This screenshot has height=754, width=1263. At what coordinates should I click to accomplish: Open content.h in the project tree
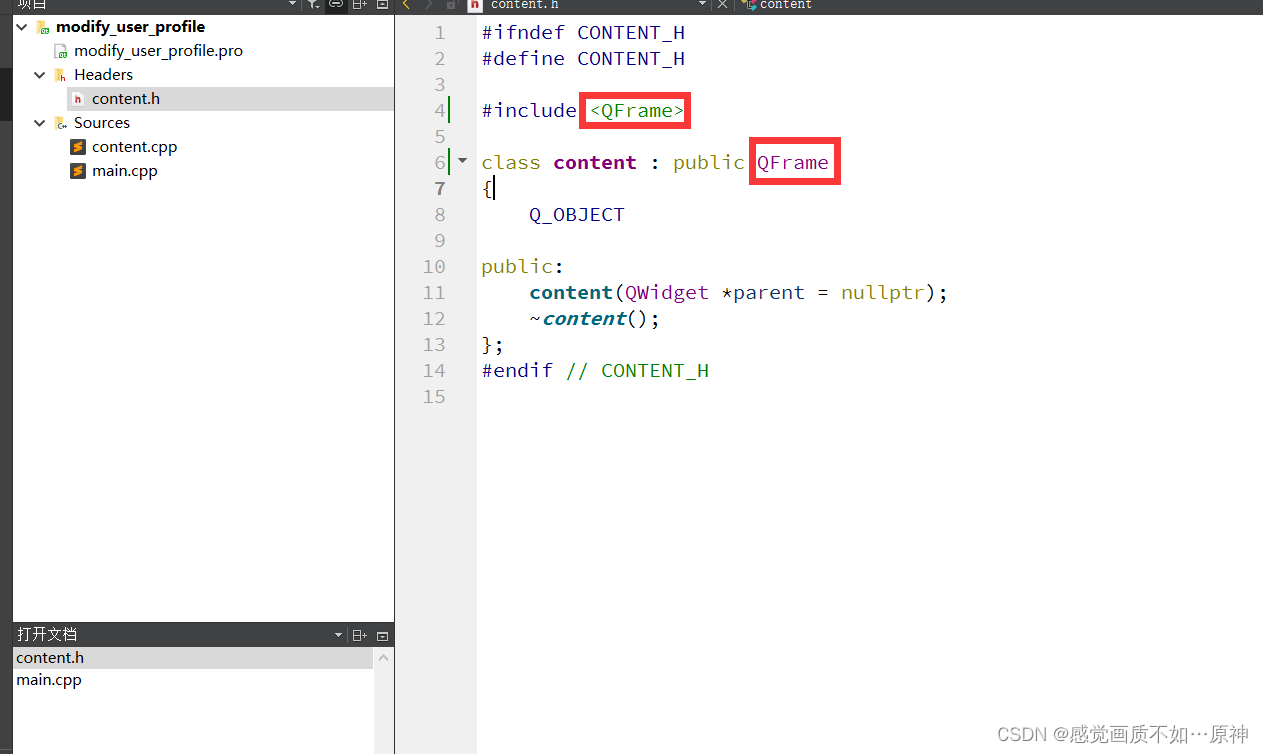click(126, 99)
